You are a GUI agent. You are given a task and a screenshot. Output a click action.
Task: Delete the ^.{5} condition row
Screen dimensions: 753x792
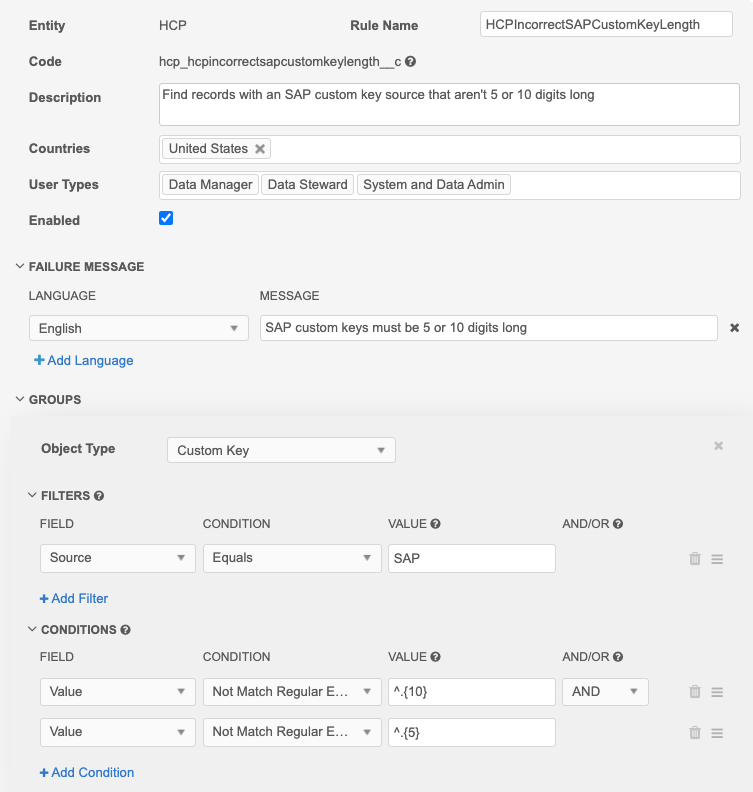point(695,732)
